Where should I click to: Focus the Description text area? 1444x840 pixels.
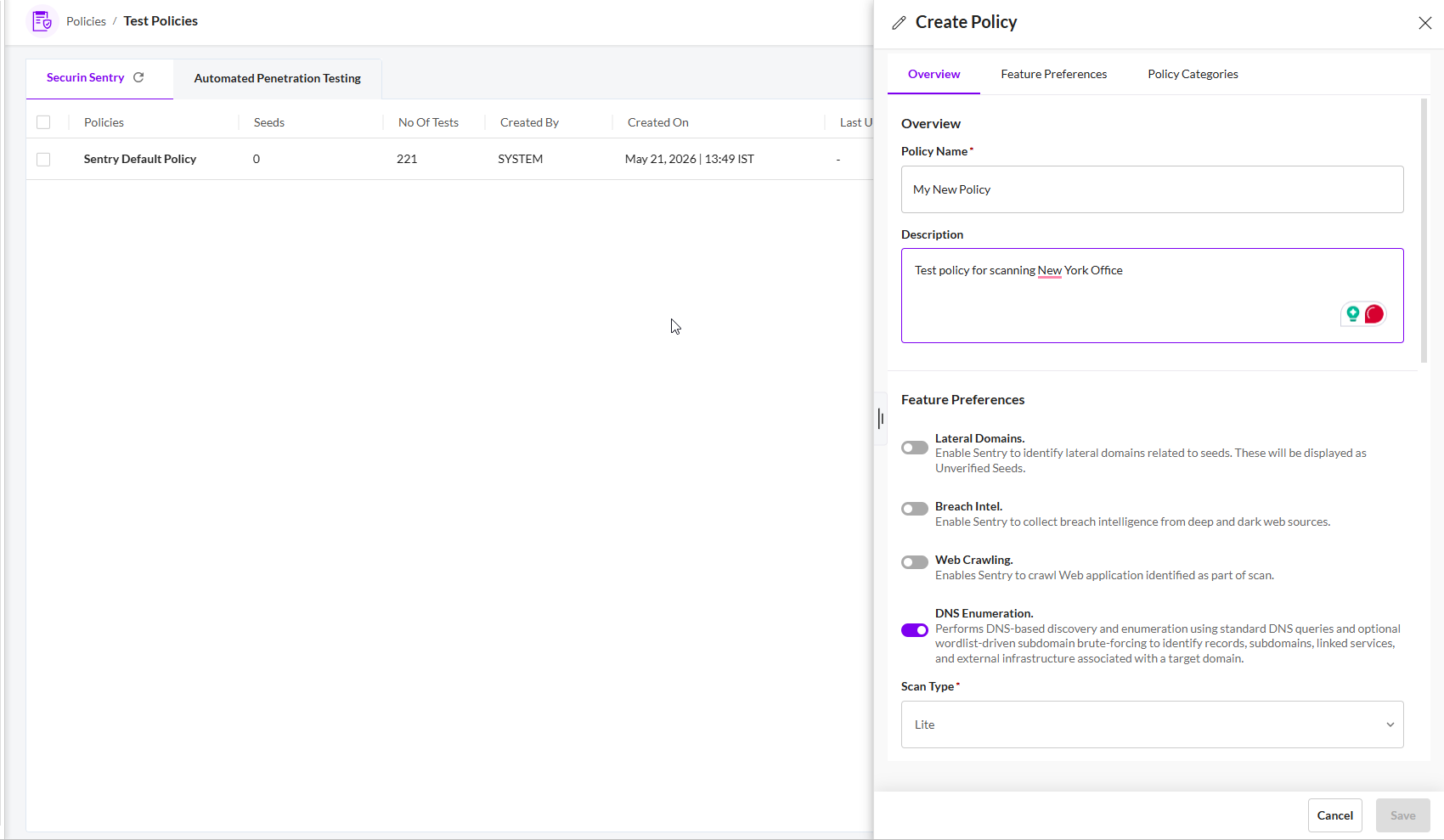click(1152, 296)
